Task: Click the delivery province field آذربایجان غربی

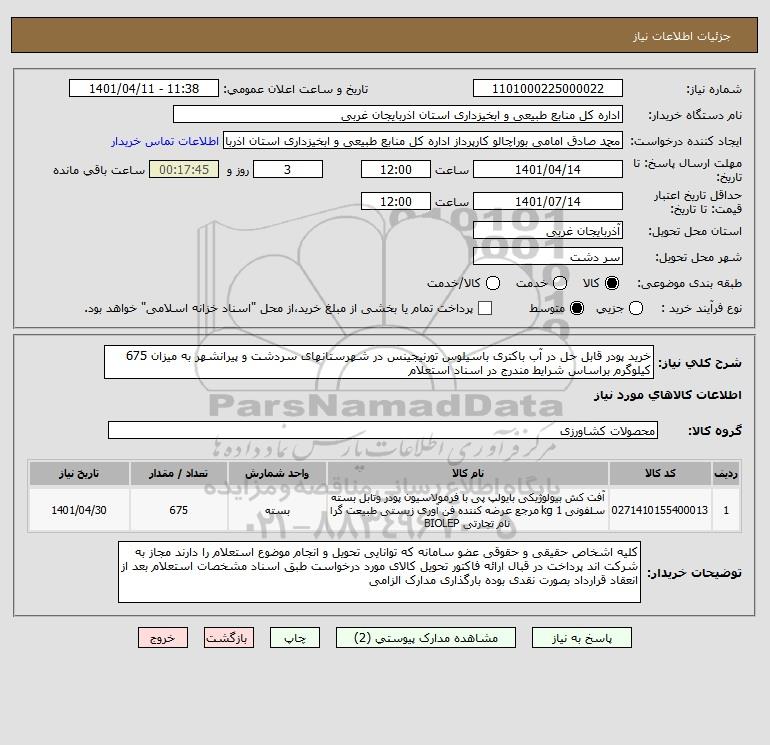Action: [x=548, y=230]
